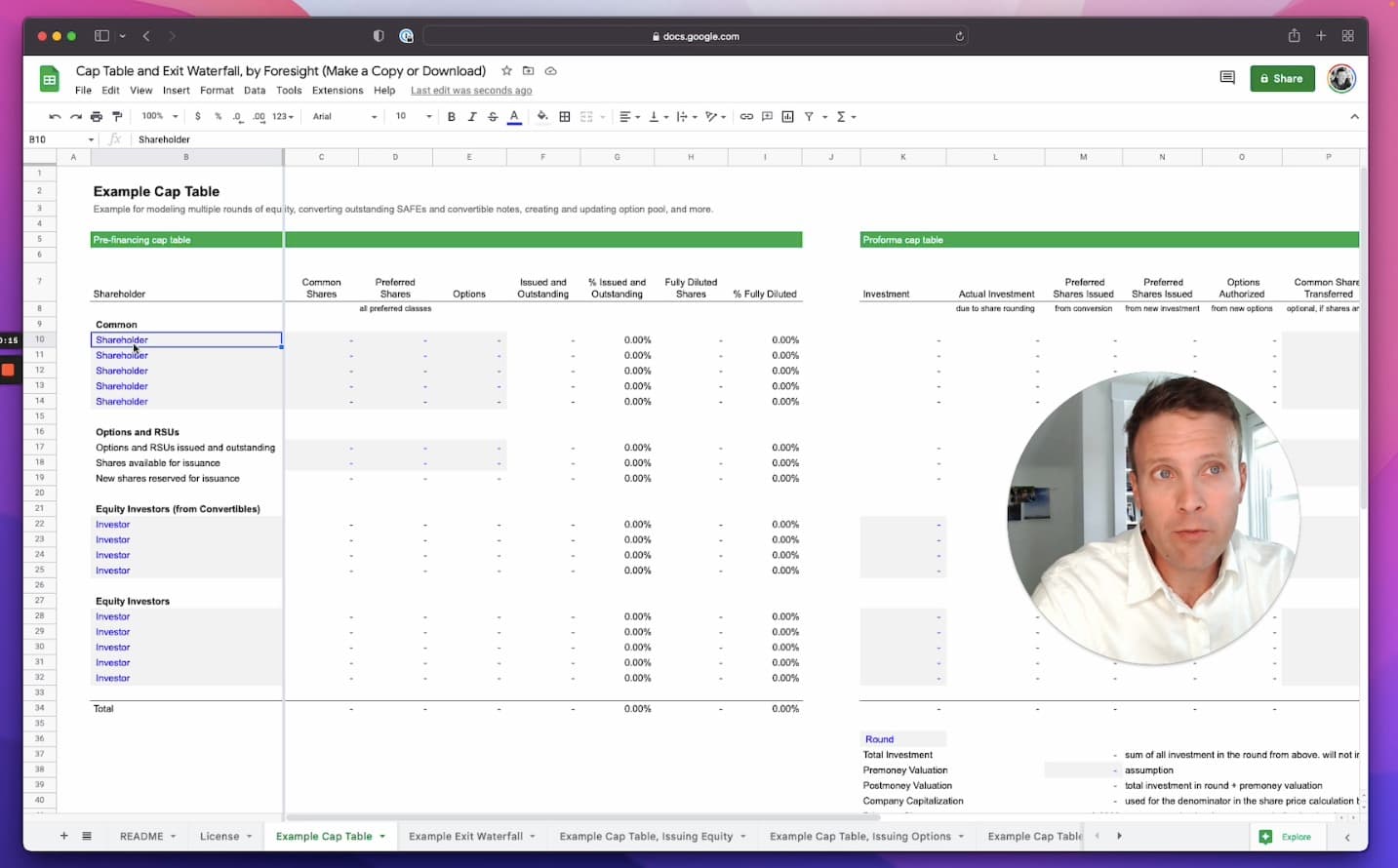Click the undo arrow

[x=55, y=116]
